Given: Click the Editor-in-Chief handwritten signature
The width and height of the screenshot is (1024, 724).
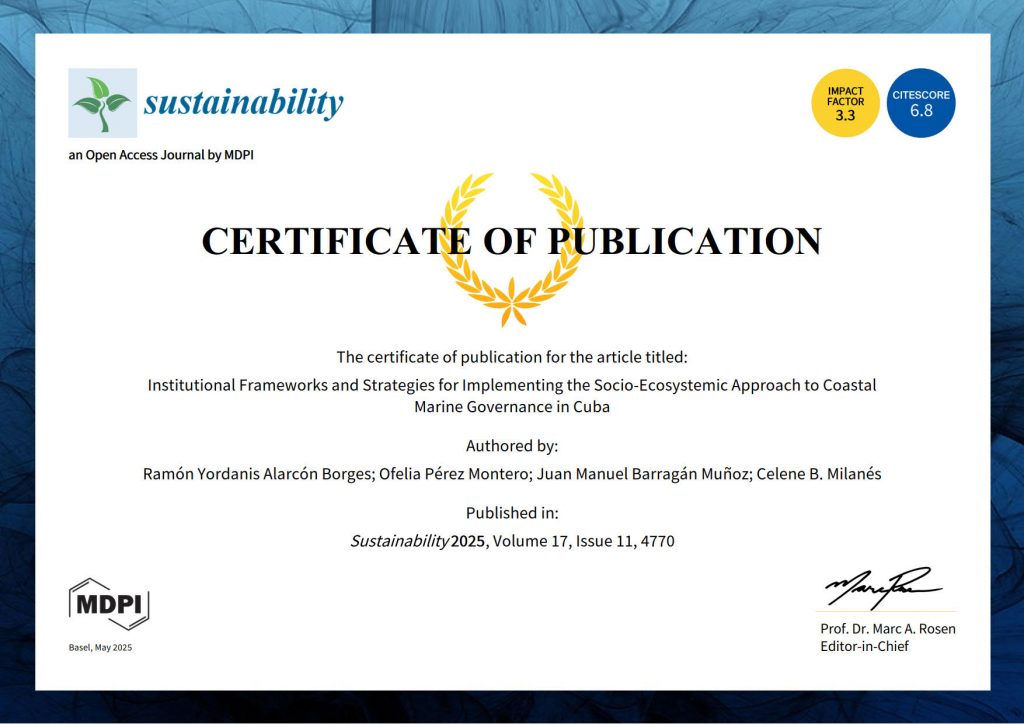Looking at the screenshot, I should point(883,587).
